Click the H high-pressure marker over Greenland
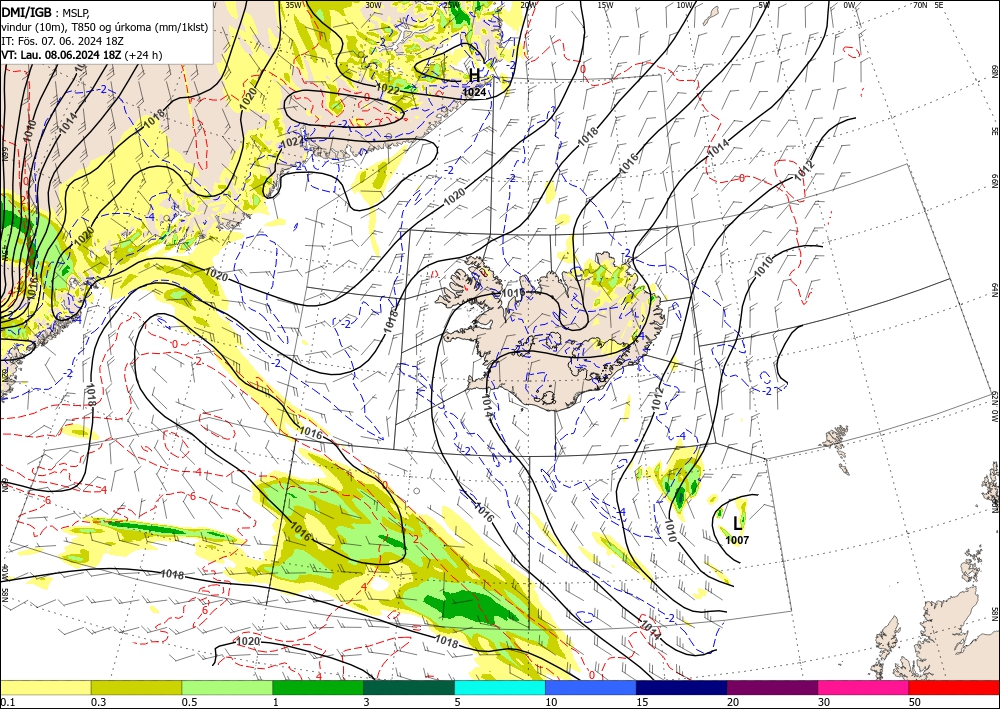 (x=474, y=76)
